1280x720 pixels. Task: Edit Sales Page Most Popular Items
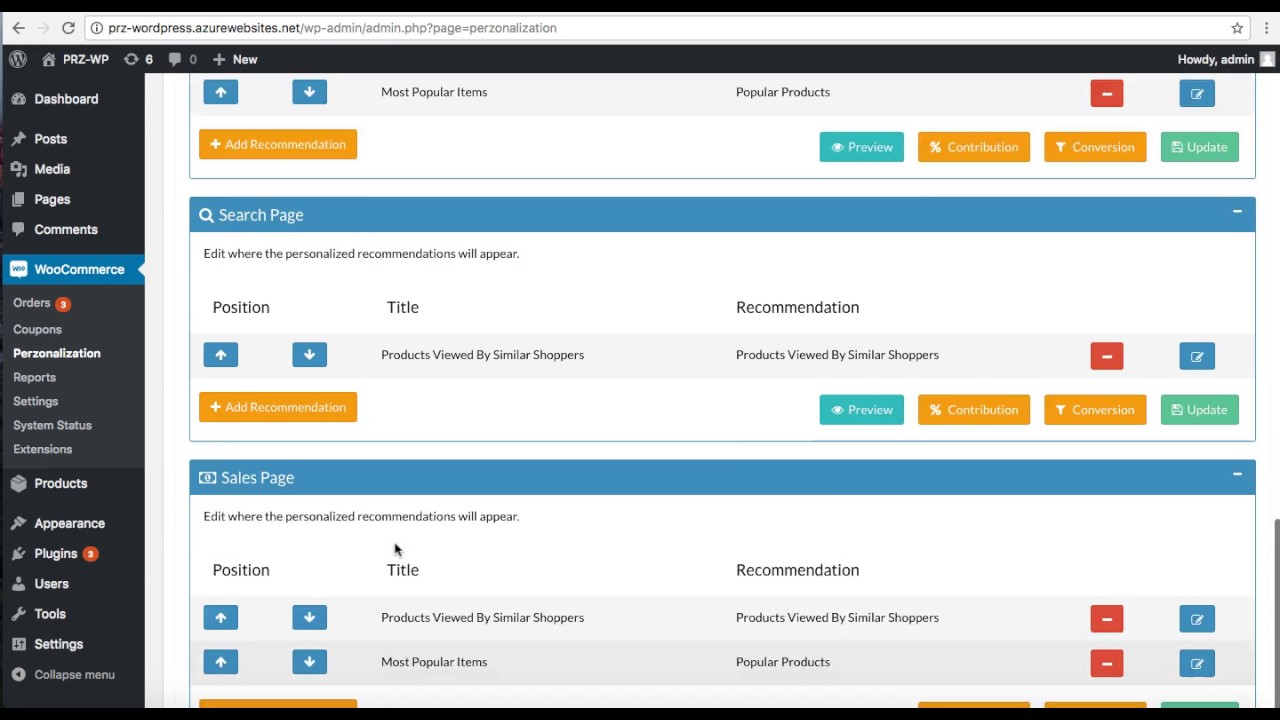pyautogui.click(x=1197, y=664)
